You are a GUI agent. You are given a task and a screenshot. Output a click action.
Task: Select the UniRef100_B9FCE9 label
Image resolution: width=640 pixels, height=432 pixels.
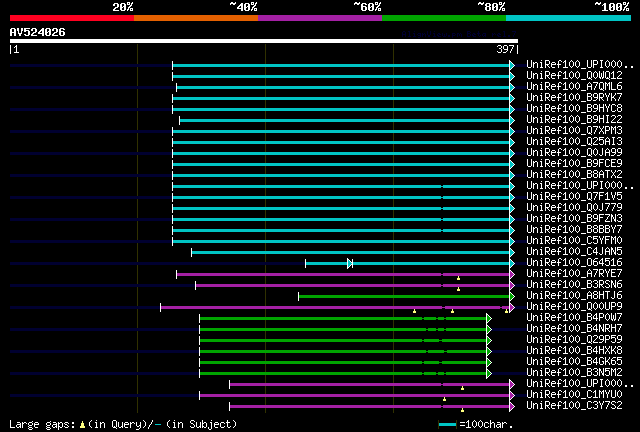574,163
